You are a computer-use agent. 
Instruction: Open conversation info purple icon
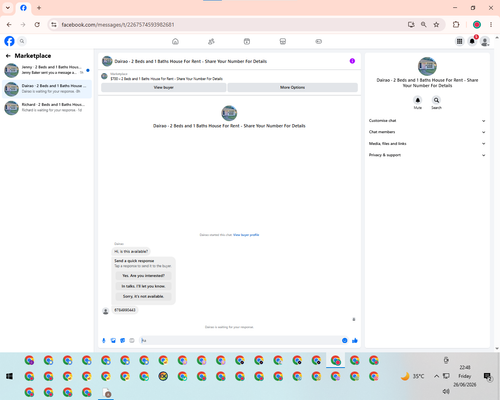pos(352,61)
